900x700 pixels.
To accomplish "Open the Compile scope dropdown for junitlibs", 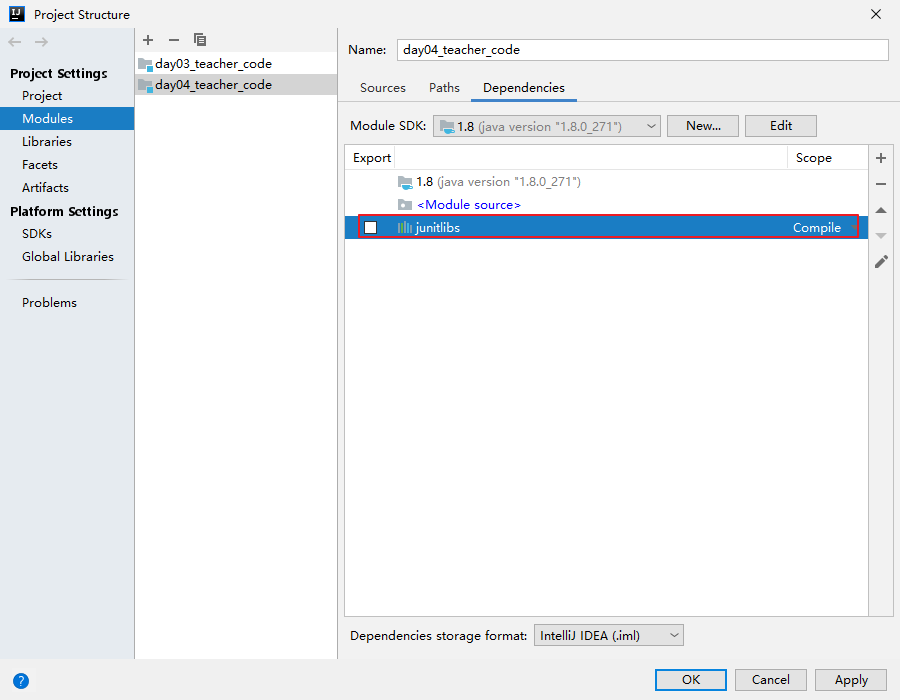I will pyautogui.click(x=818, y=228).
